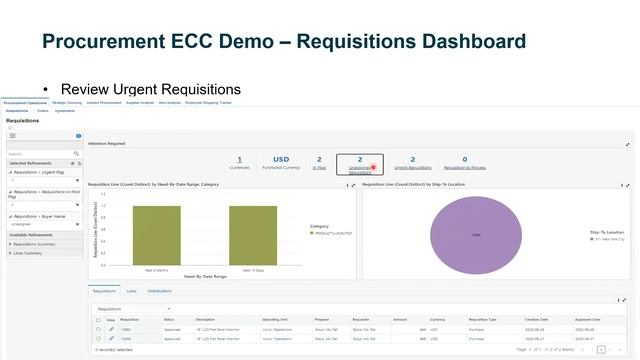Click the blue info icon in the sidebar
Image resolution: width=640 pixels, height=360 pixels.
tap(78, 136)
